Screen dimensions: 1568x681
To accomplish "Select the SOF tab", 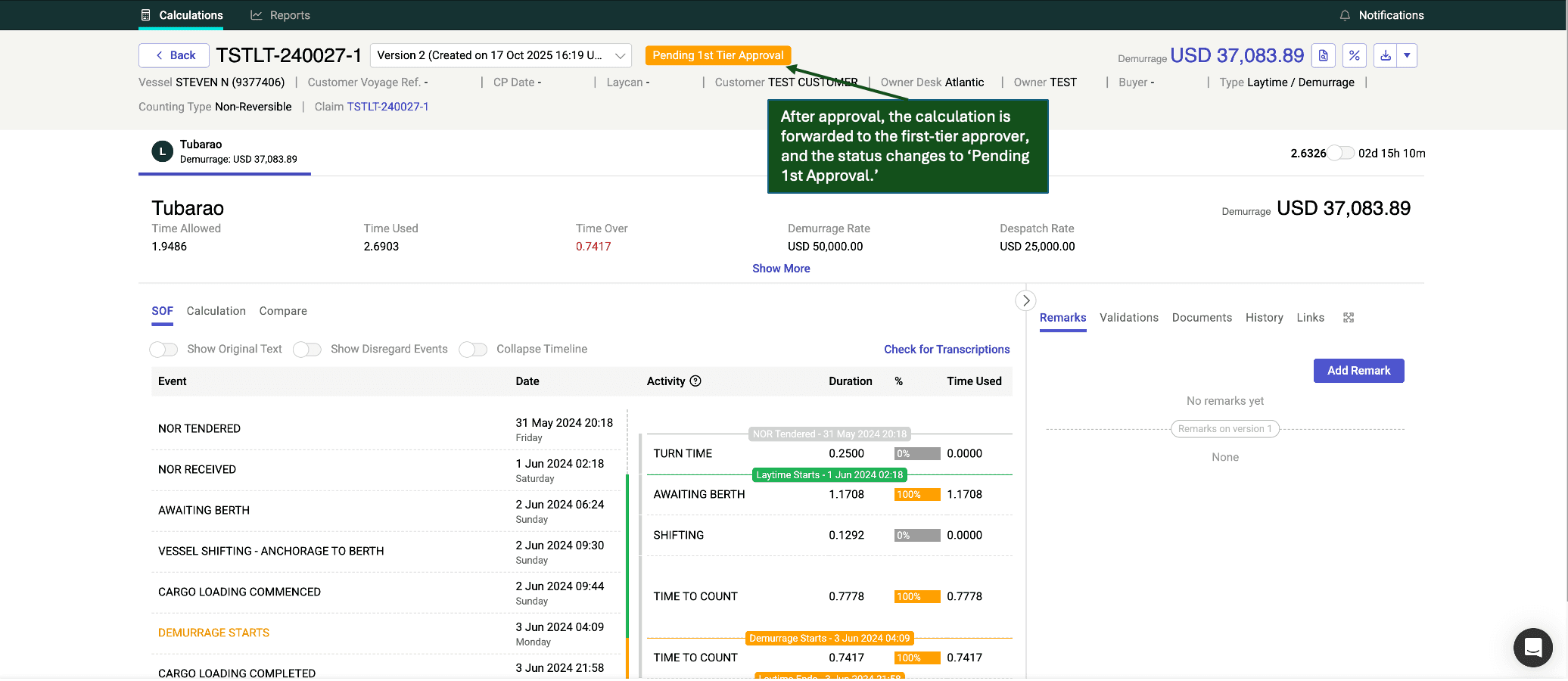I will (x=162, y=311).
